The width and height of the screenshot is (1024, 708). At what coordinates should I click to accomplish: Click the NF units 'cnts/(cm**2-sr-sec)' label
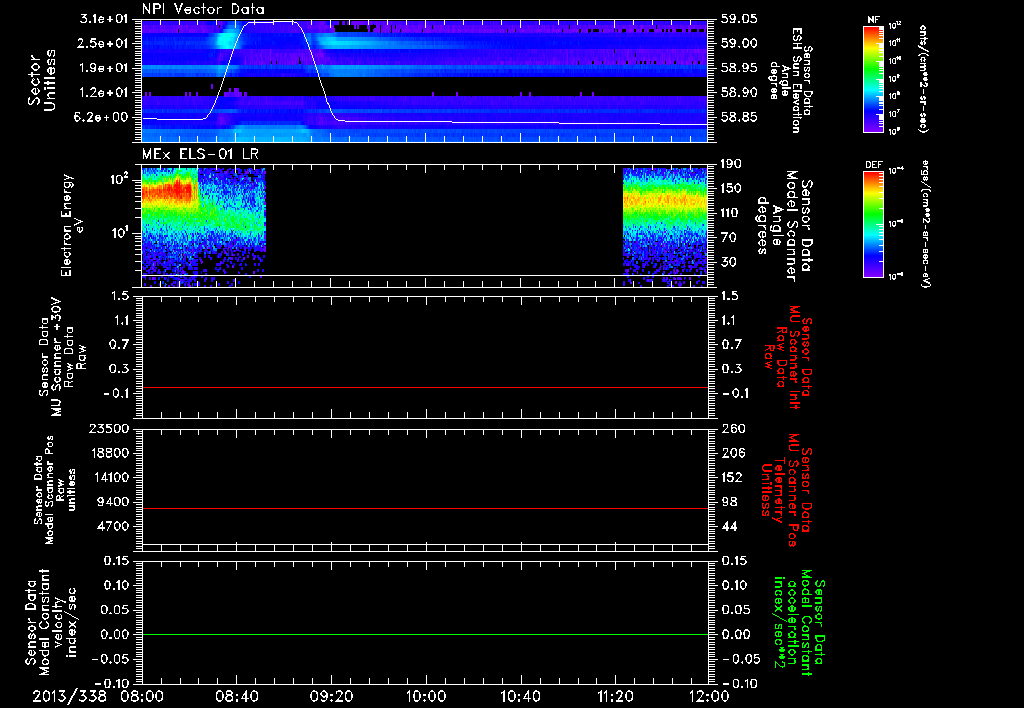924,79
